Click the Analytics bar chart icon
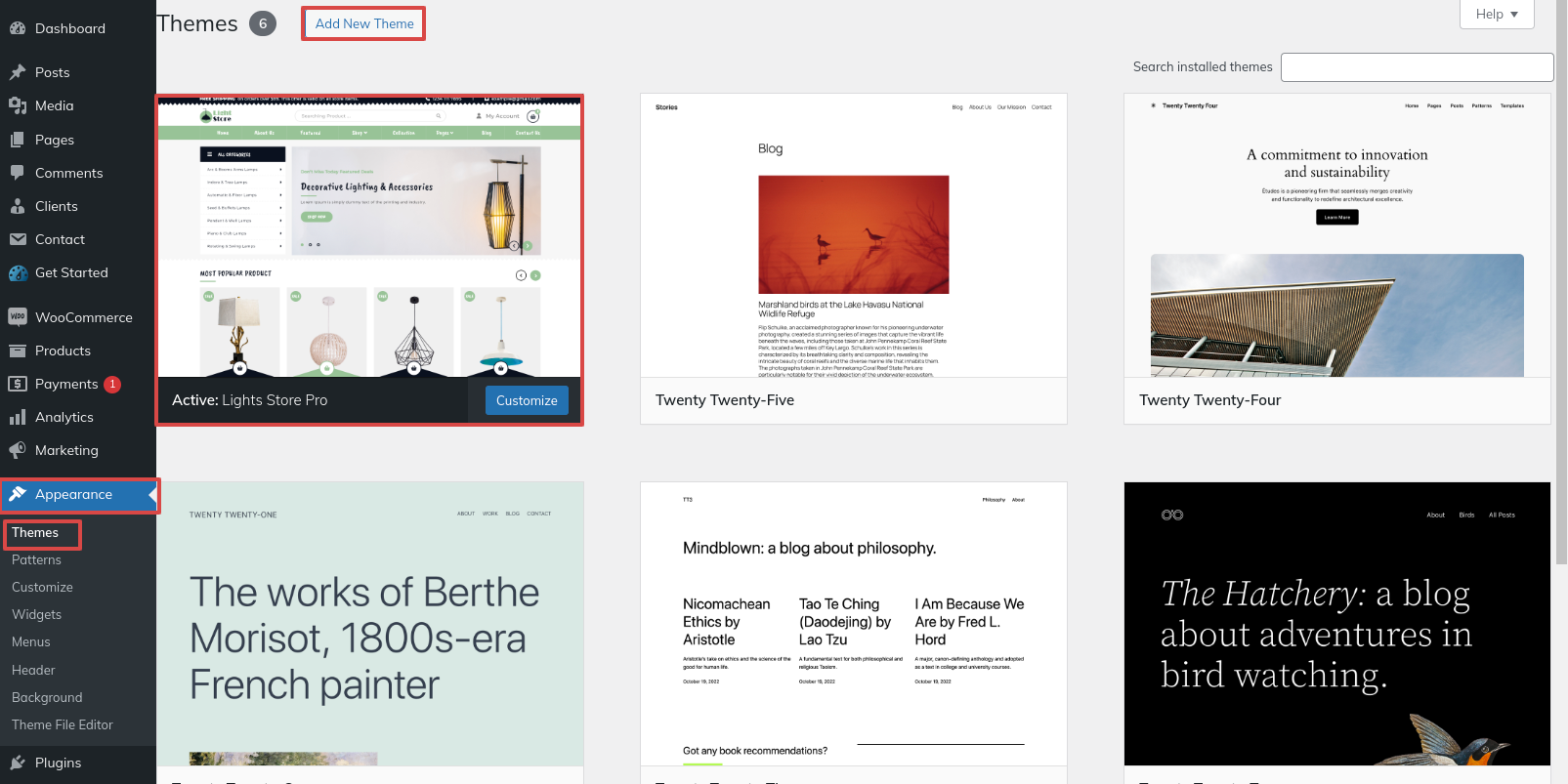Image resolution: width=1568 pixels, height=784 pixels. click(x=18, y=417)
